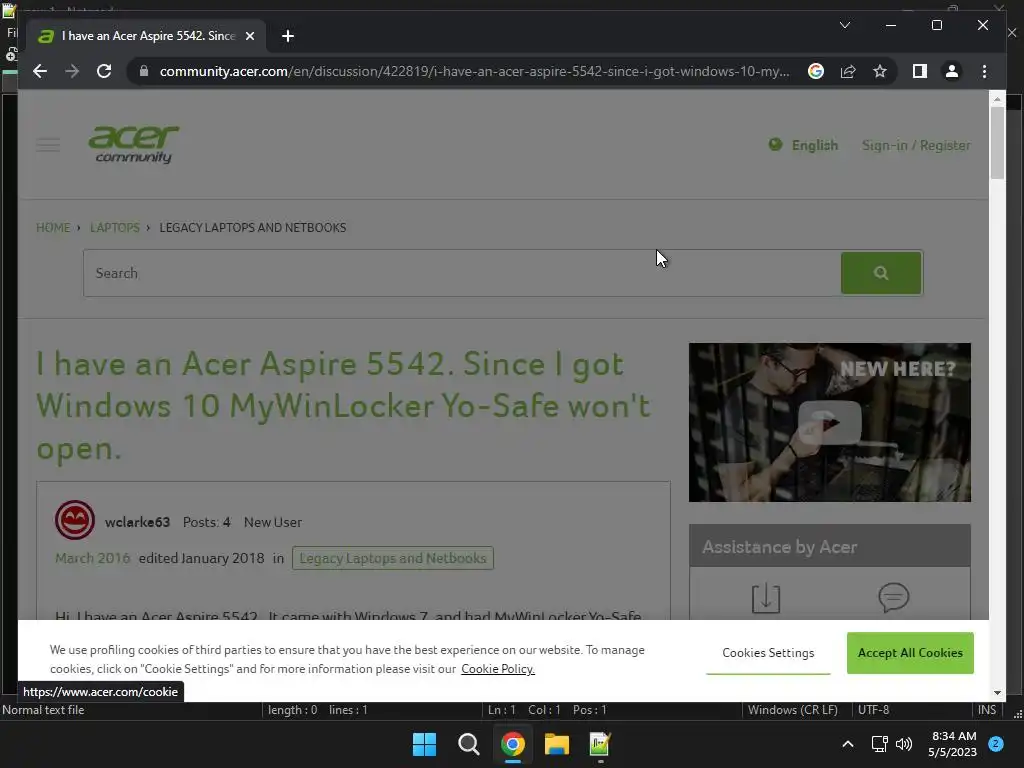Click the green search magnifier button
The image size is (1024, 768).
click(x=881, y=273)
